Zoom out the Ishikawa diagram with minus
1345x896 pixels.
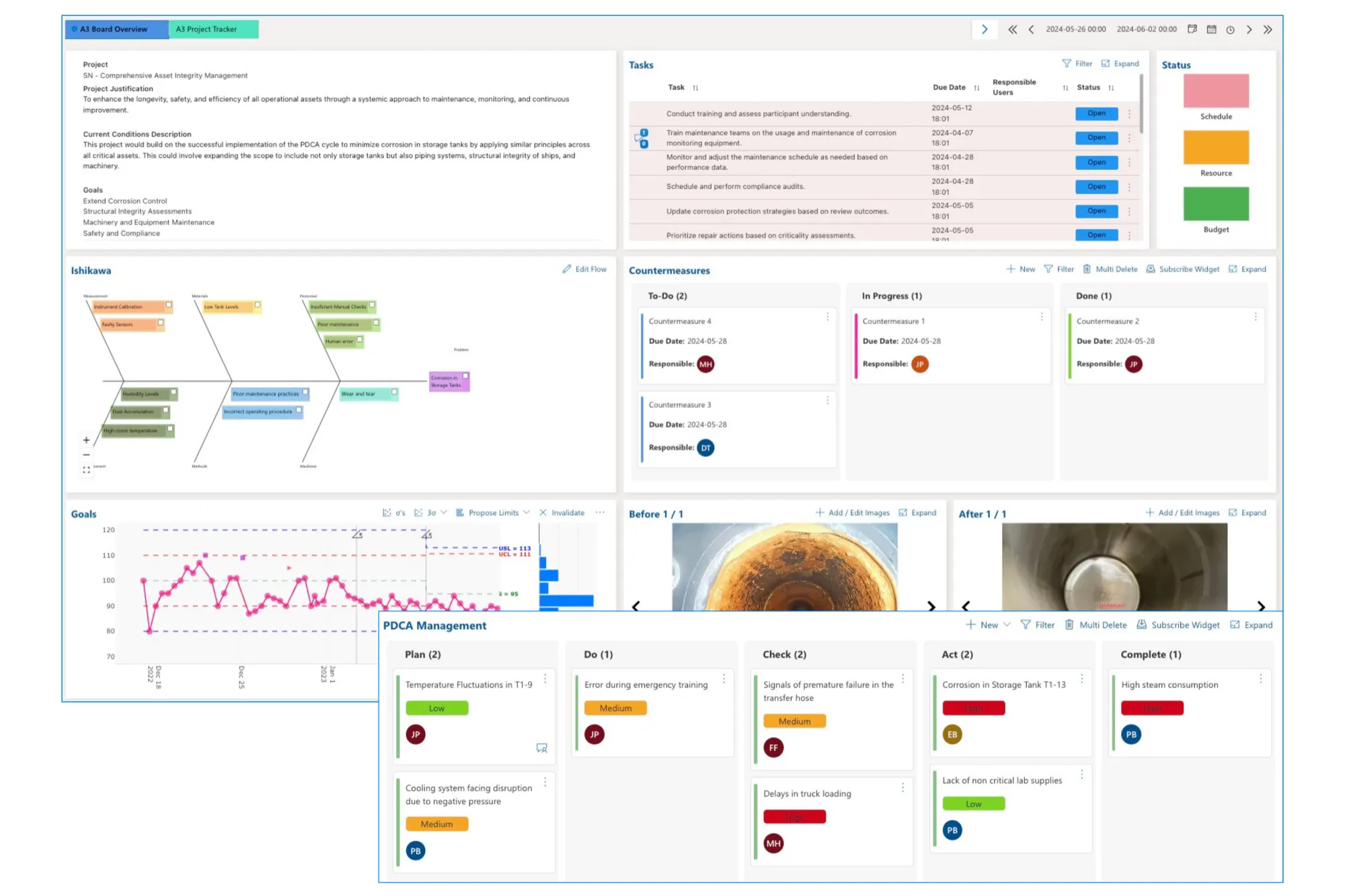(x=86, y=455)
